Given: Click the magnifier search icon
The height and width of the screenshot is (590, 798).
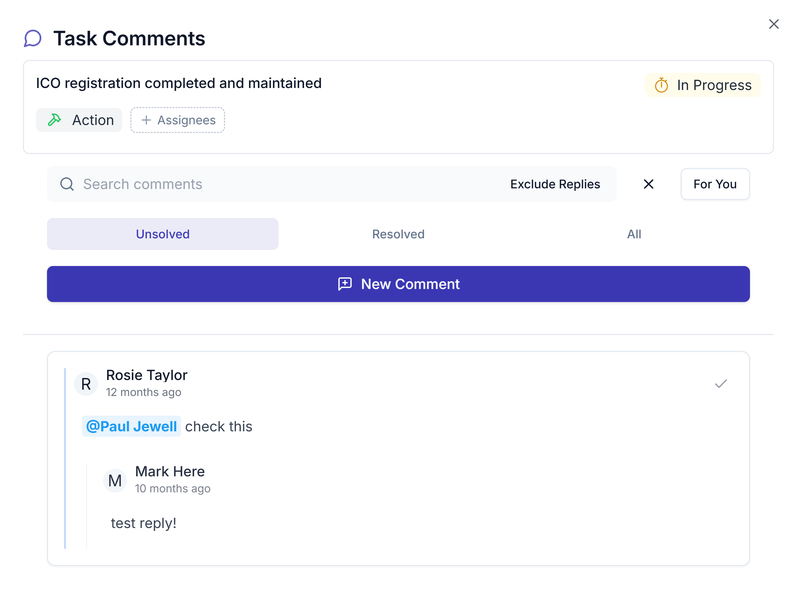Looking at the screenshot, I should point(67,184).
